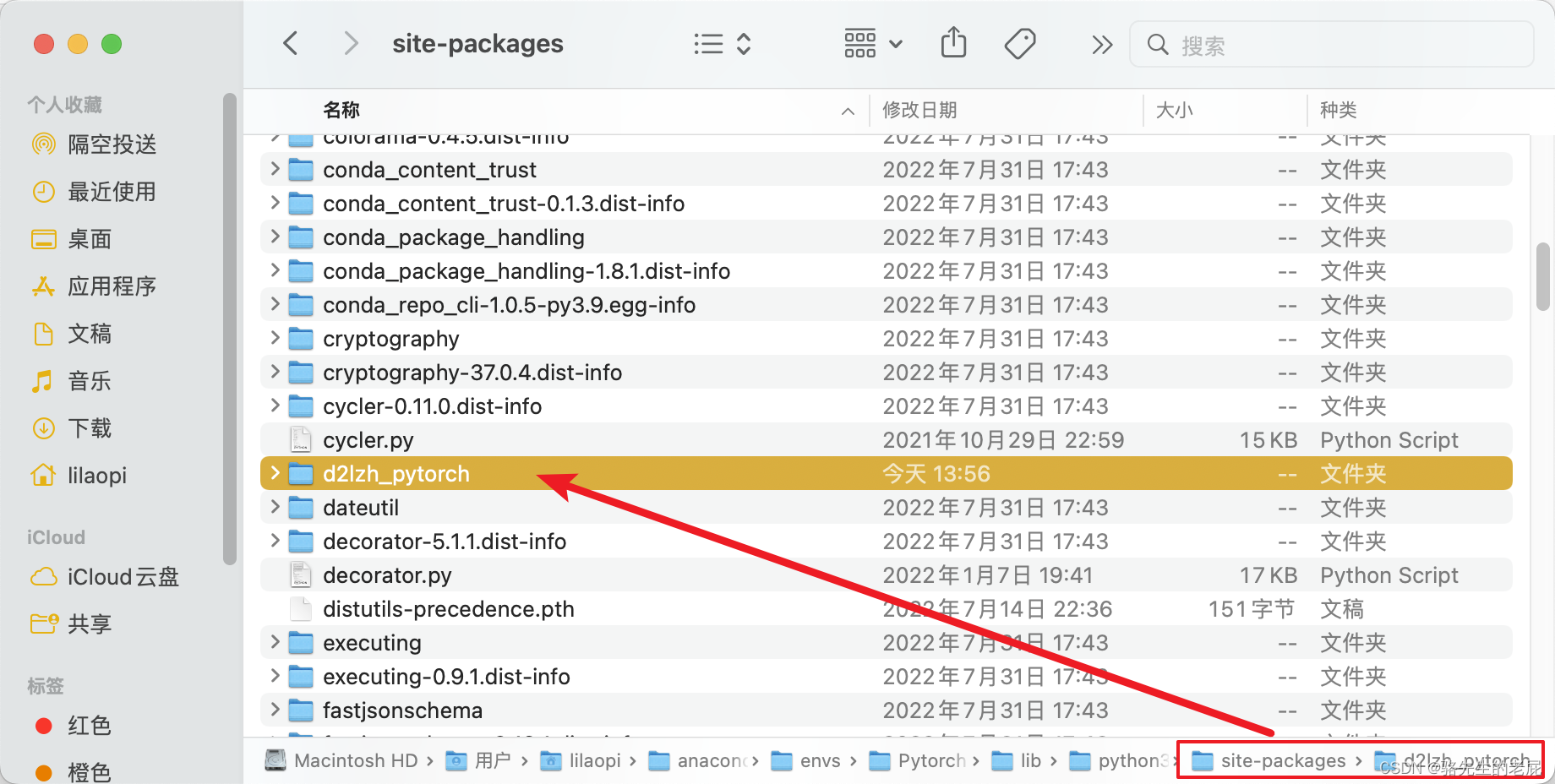
Task: Select the 橙色 tag in sidebar
Action: point(72,772)
